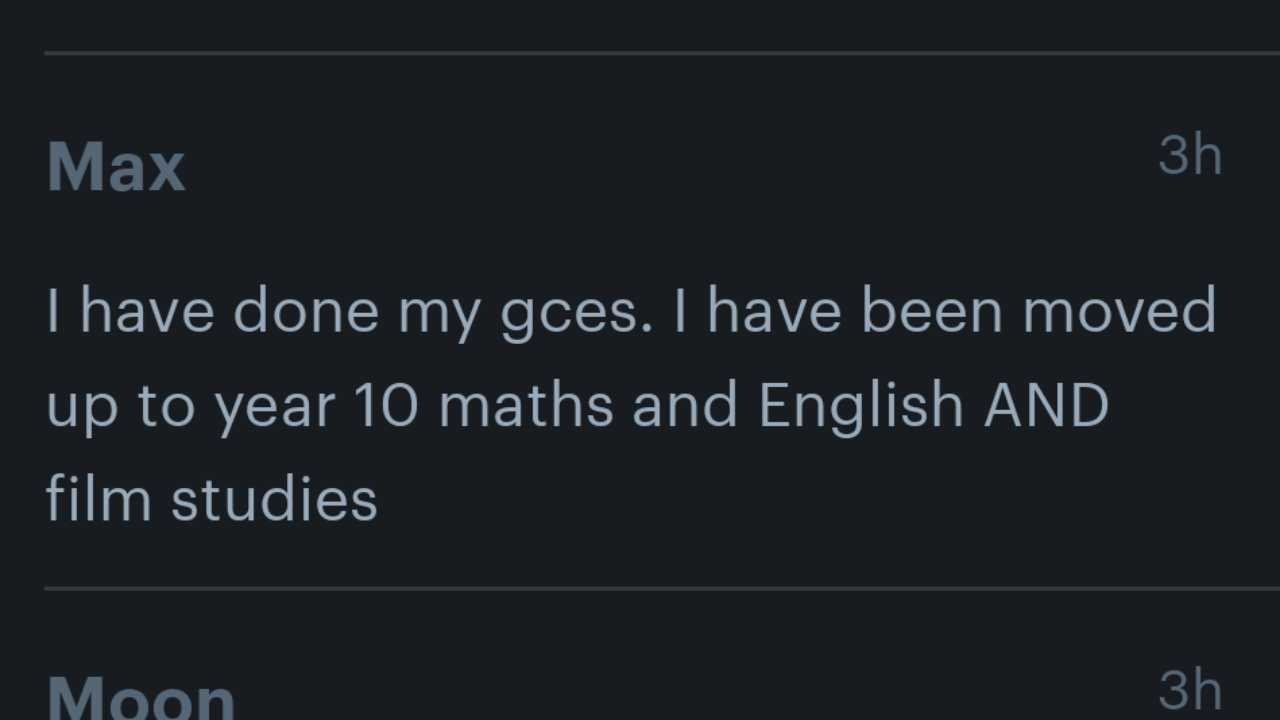Screen dimensions: 1280x720
Task: Click the word "studies" in the last line
Action: (274, 499)
